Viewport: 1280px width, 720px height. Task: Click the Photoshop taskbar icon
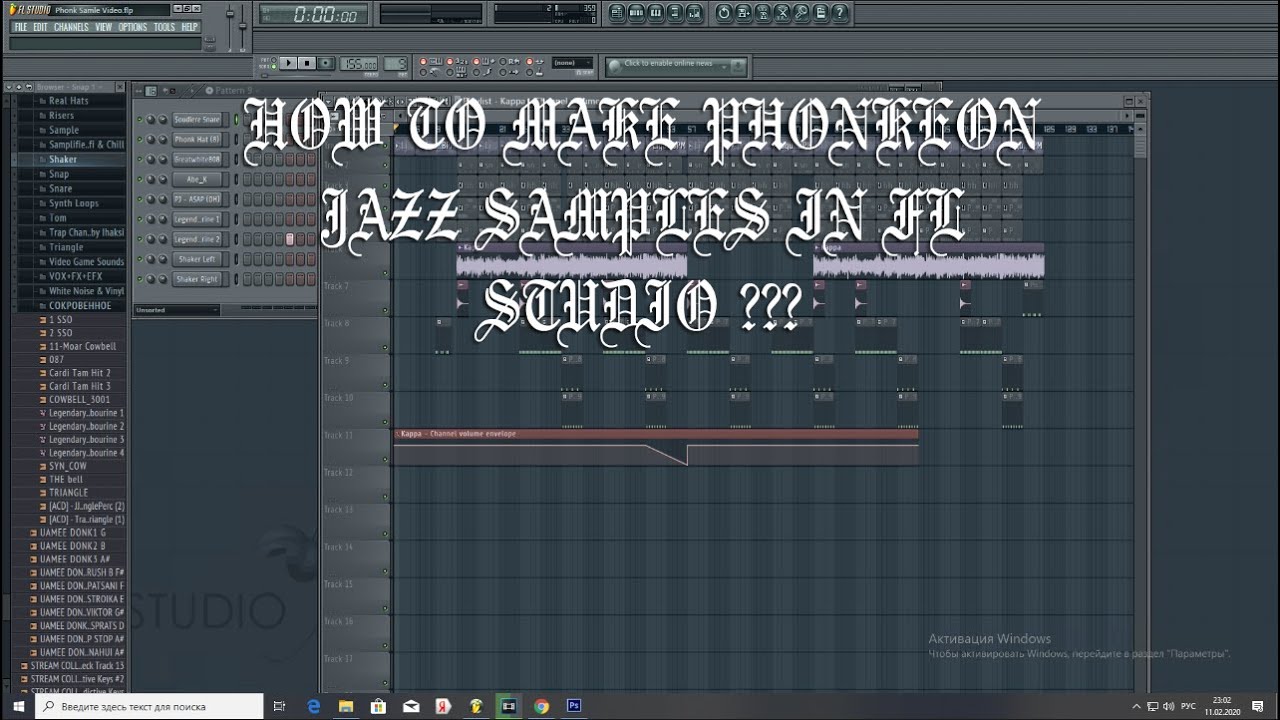tap(574, 706)
